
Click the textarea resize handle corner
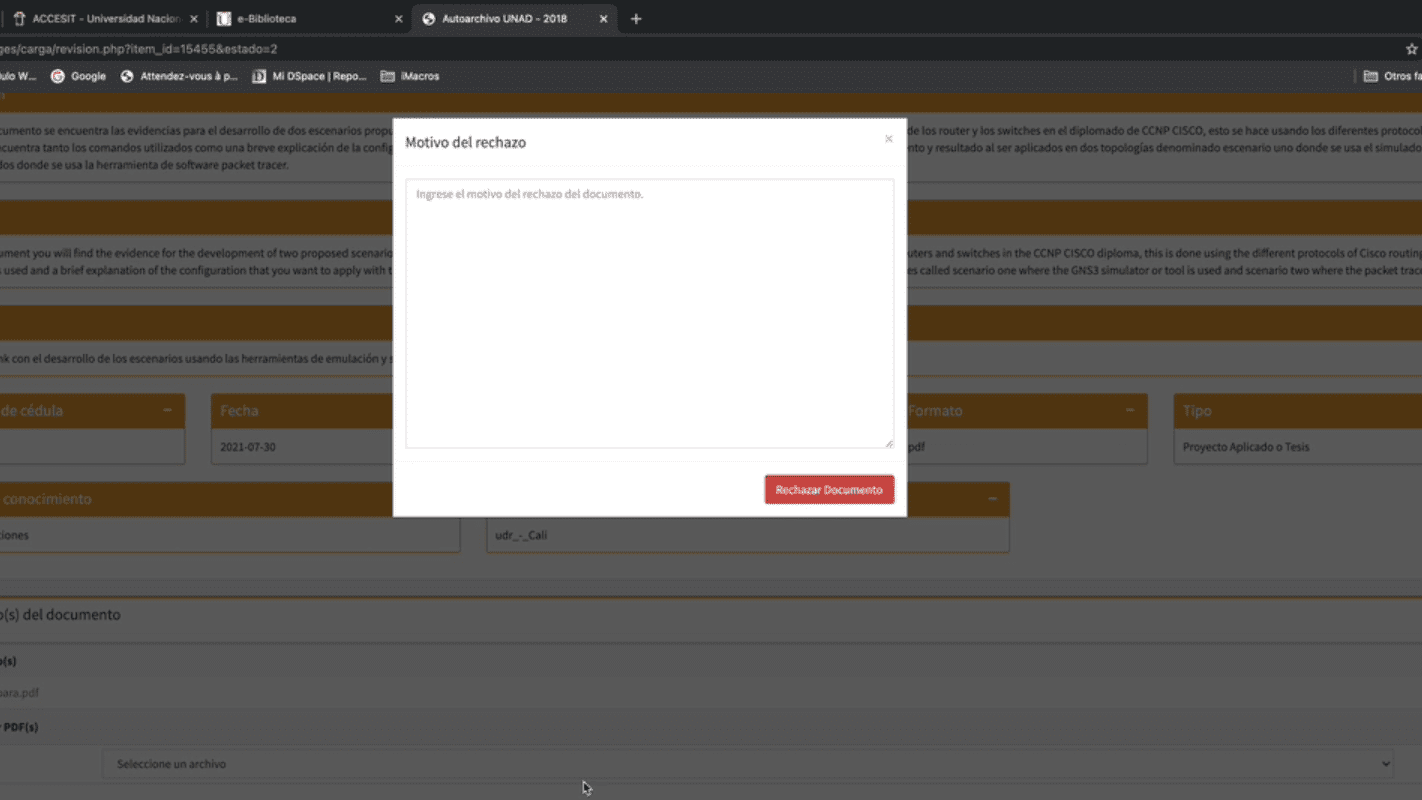coord(889,443)
